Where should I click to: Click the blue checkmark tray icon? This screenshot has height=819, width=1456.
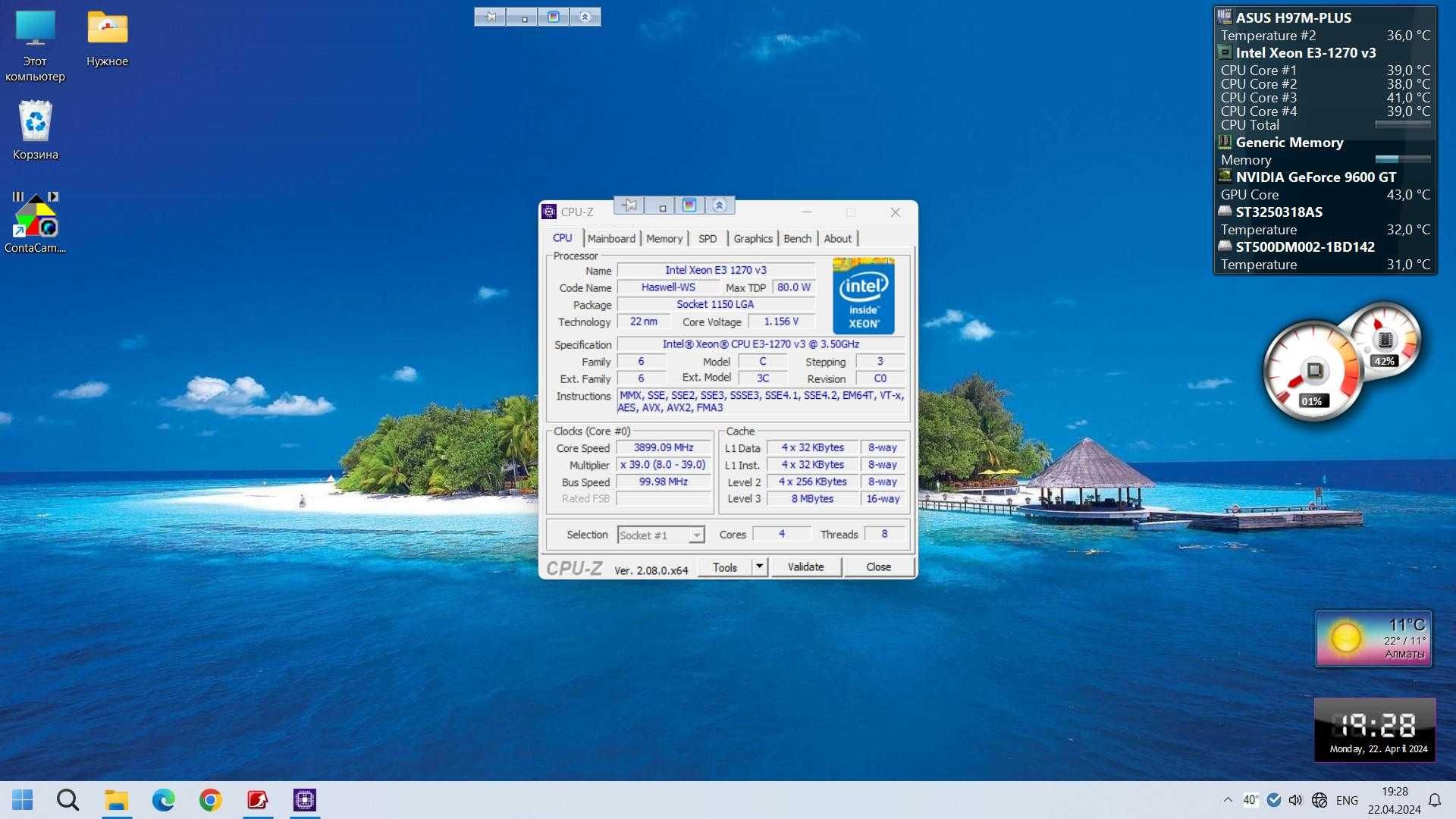pos(1274,800)
